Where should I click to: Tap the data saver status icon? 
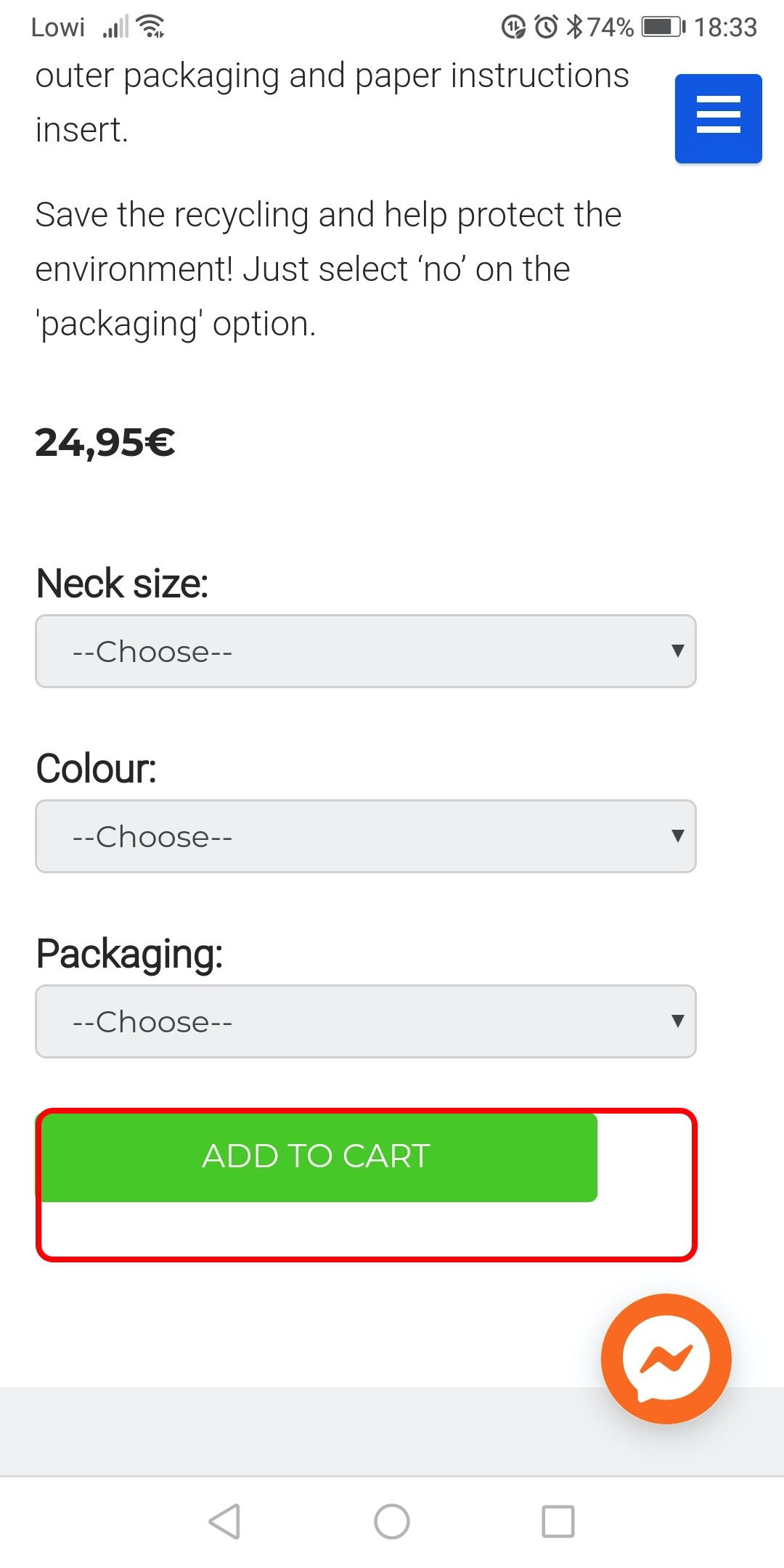513,27
